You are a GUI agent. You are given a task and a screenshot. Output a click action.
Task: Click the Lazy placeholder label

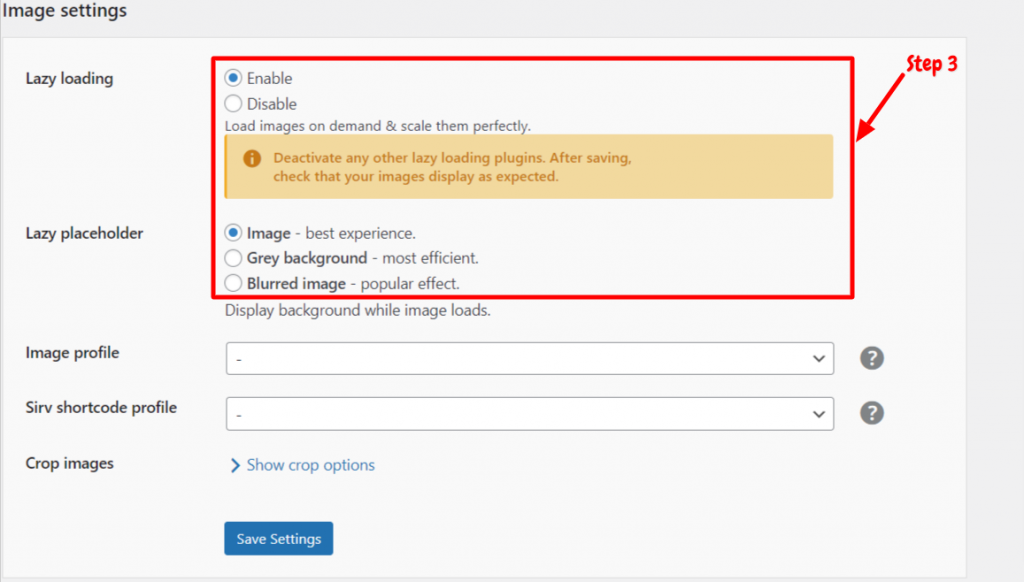[84, 233]
